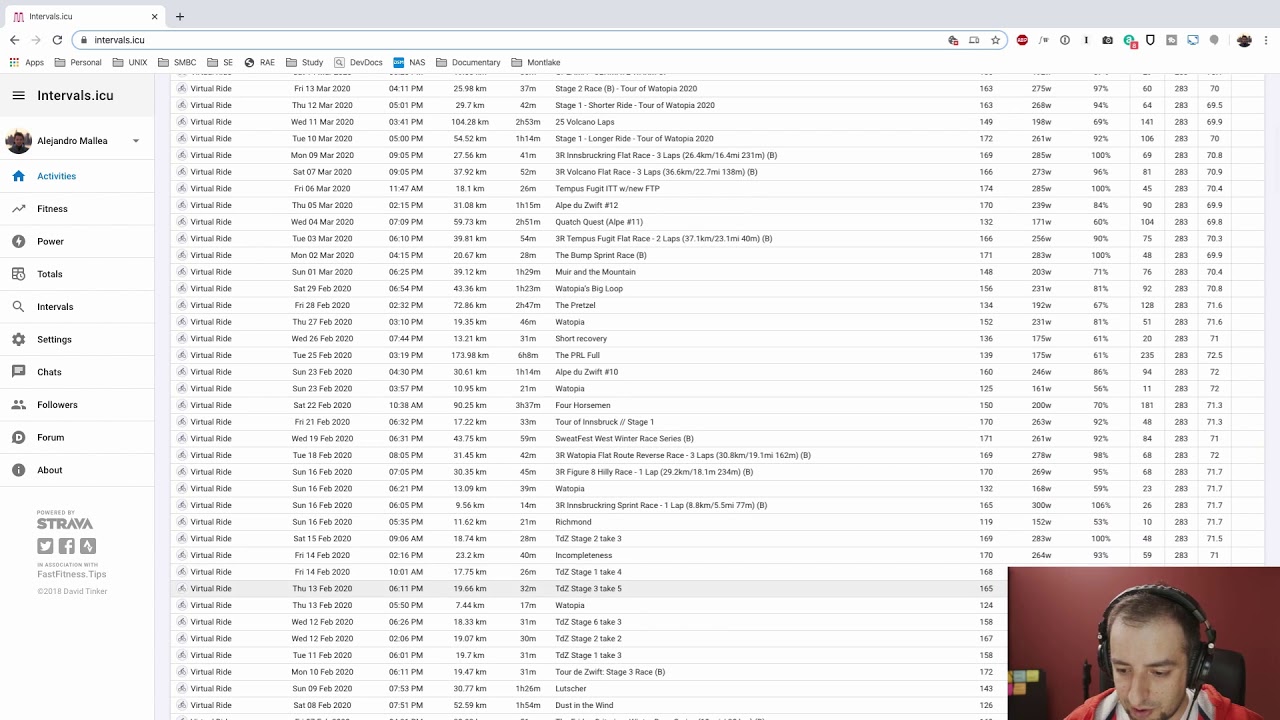The height and width of the screenshot is (720, 1280).
Task: Select the Intervals.icu browser tab
Action: (x=85, y=17)
